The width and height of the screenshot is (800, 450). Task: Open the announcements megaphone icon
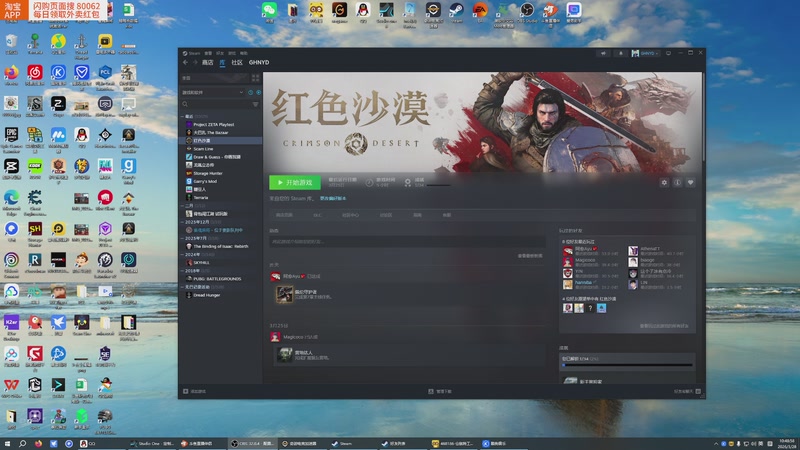[x=603, y=53]
